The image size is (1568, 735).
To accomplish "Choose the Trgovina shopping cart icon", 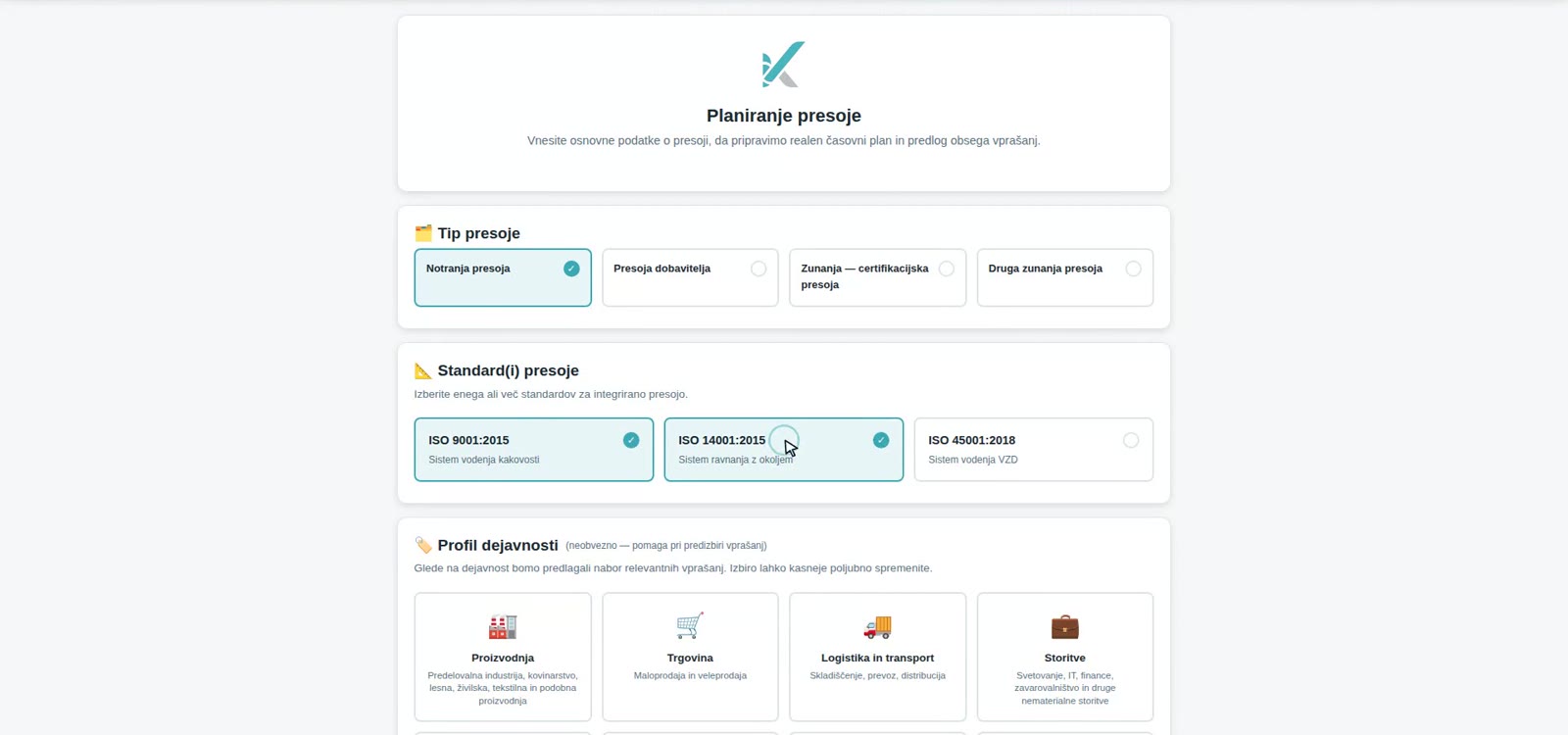I will pyautogui.click(x=690, y=626).
